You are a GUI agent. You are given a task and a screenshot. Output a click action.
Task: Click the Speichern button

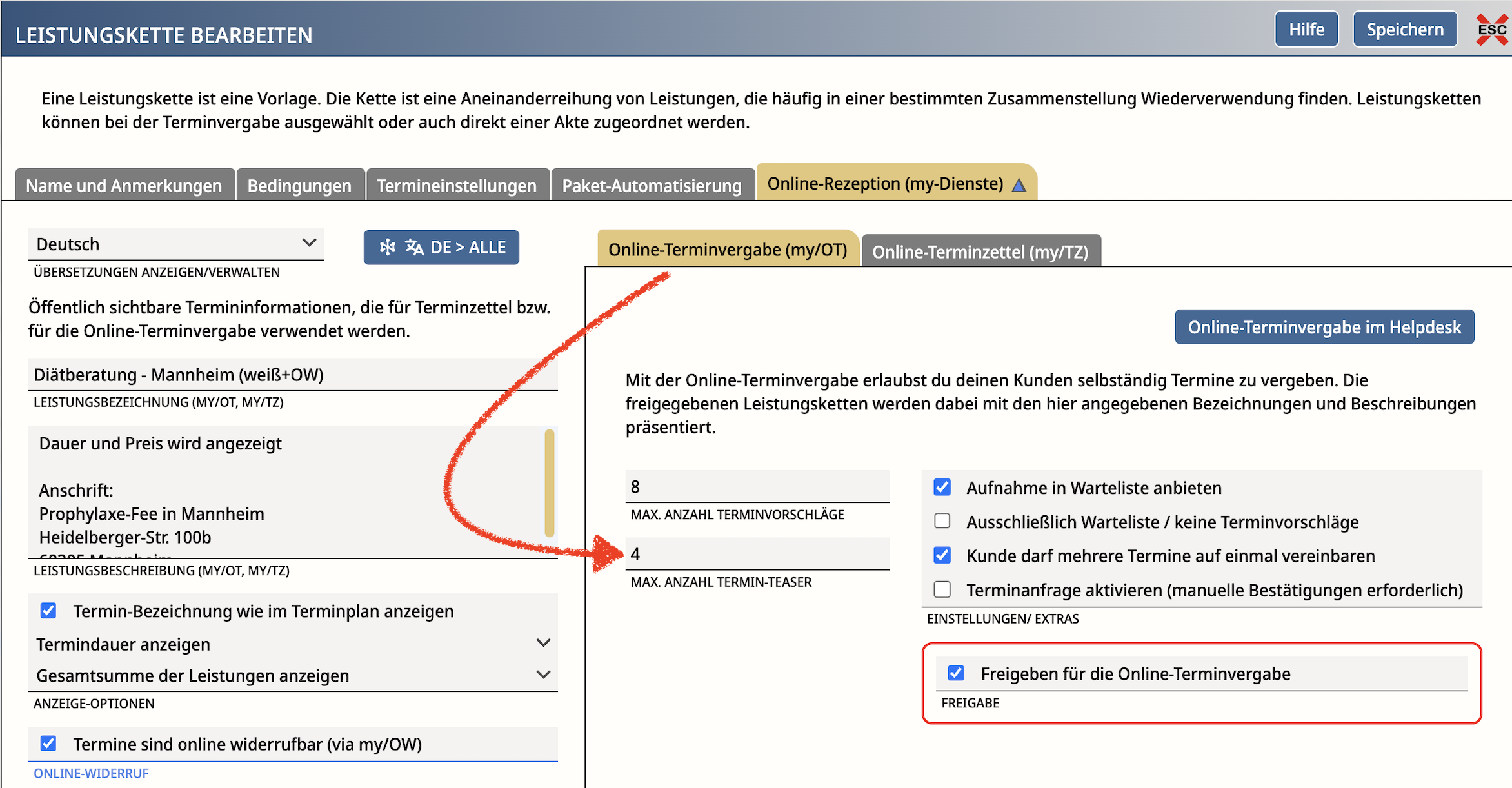(x=1405, y=30)
